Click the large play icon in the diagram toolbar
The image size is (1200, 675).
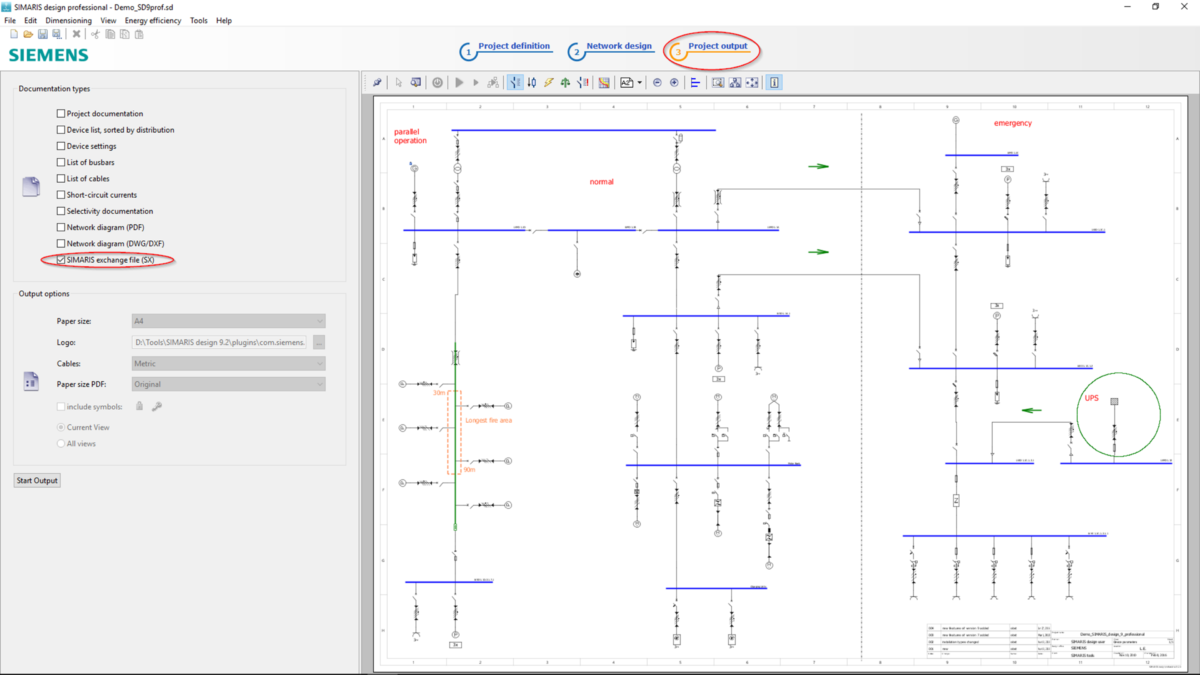[458, 82]
